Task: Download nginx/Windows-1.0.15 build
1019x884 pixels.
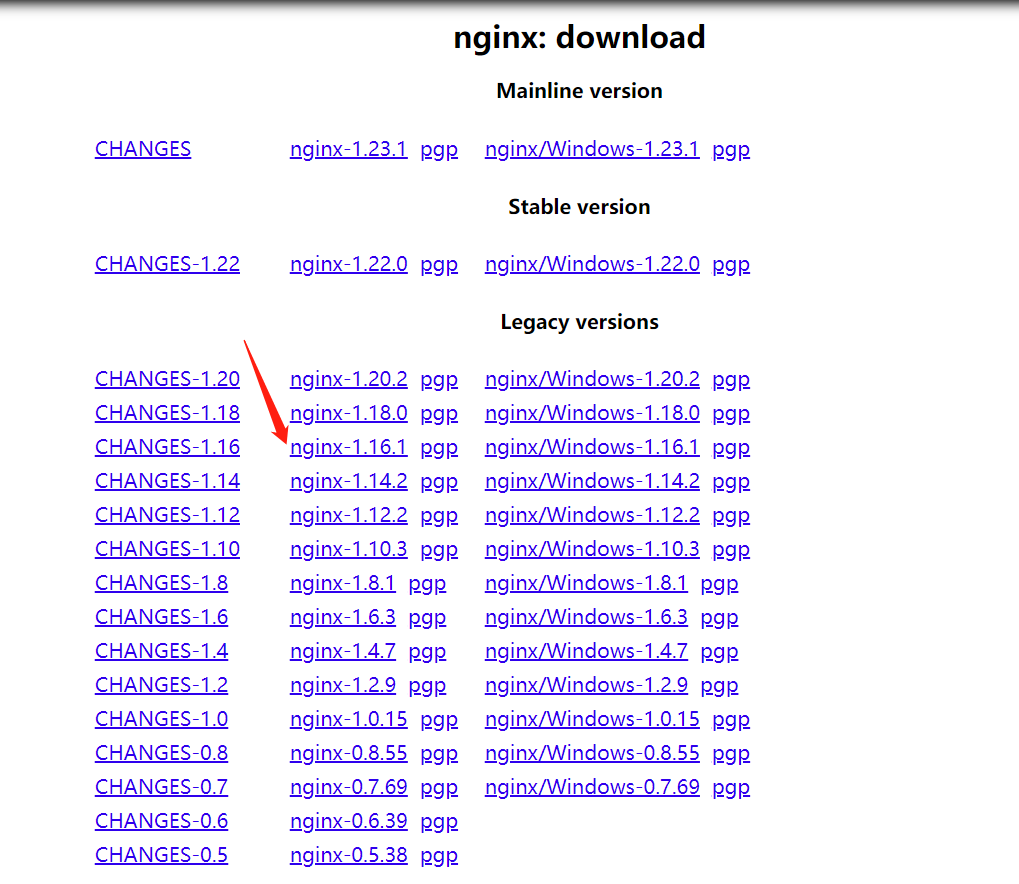Action: (592, 718)
